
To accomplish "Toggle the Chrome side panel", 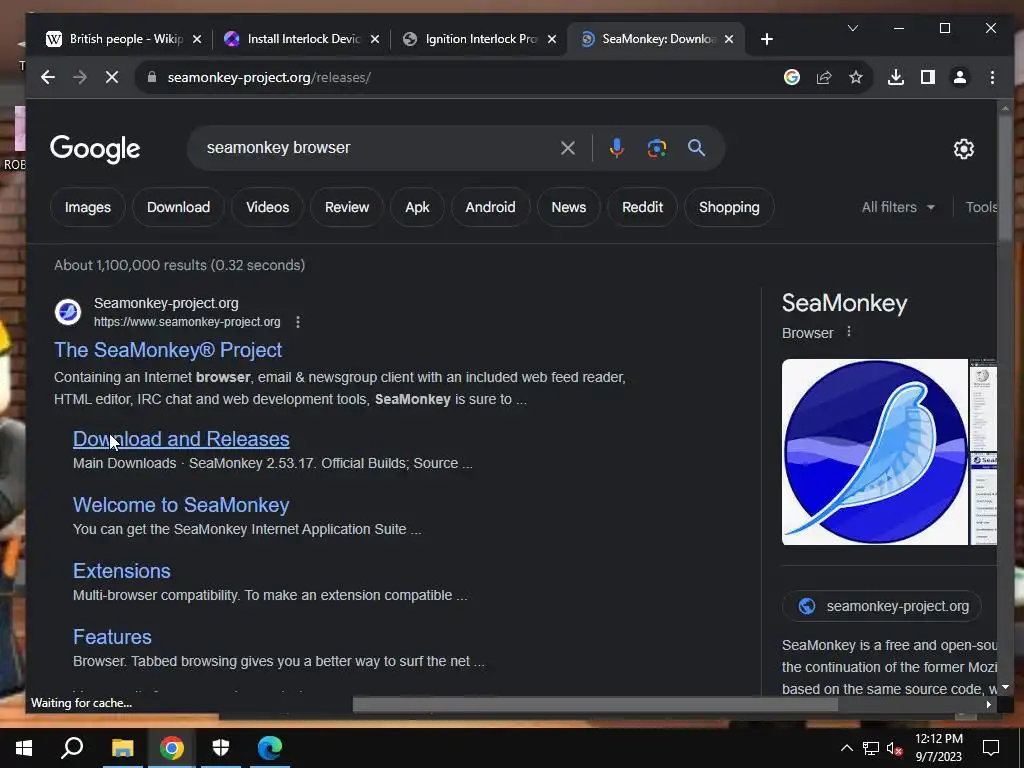I will (927, 77).
